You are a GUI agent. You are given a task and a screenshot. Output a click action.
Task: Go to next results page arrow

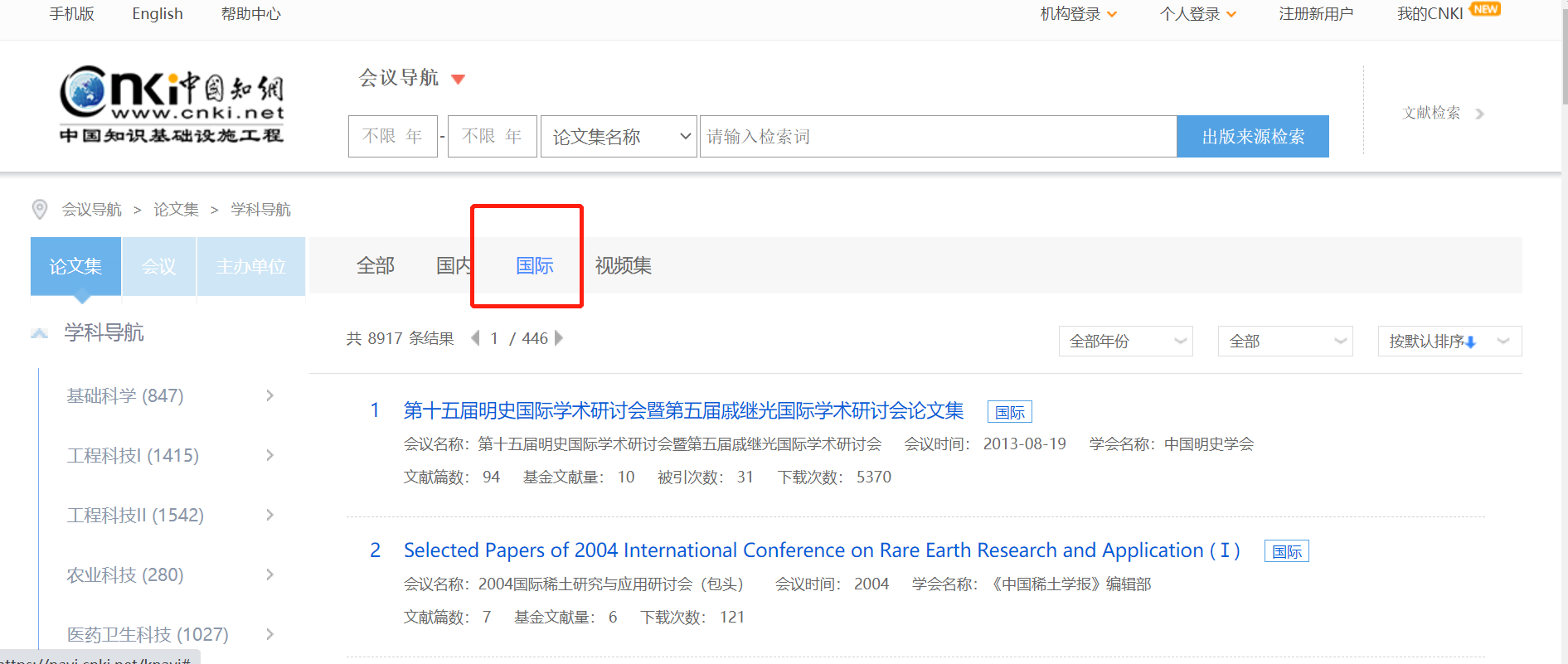point(559,338)
